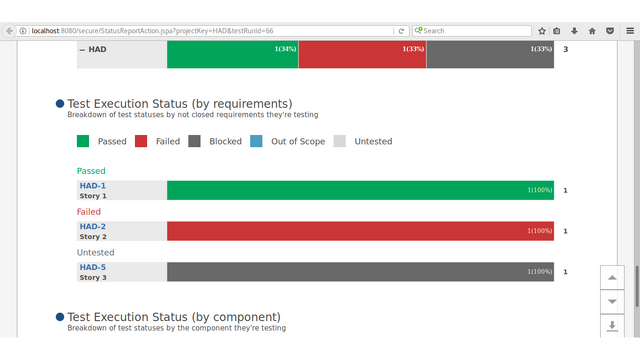This screenshot has height=360, width=640.
Task: Click the 'Story 2' text
Action: pos(93,237)
